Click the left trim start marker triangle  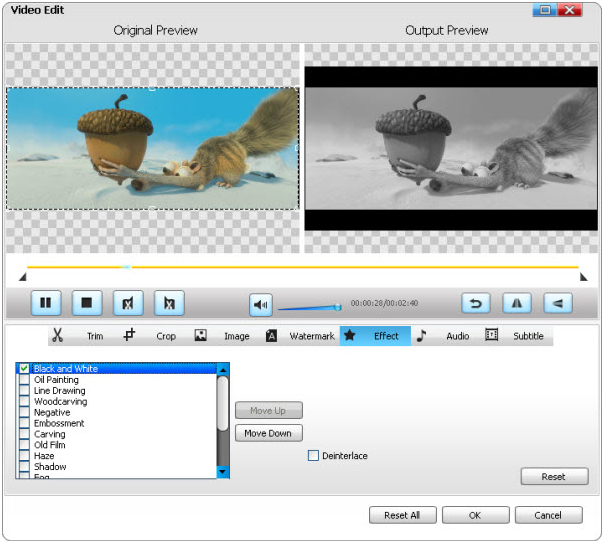click(x=23, y=277)
